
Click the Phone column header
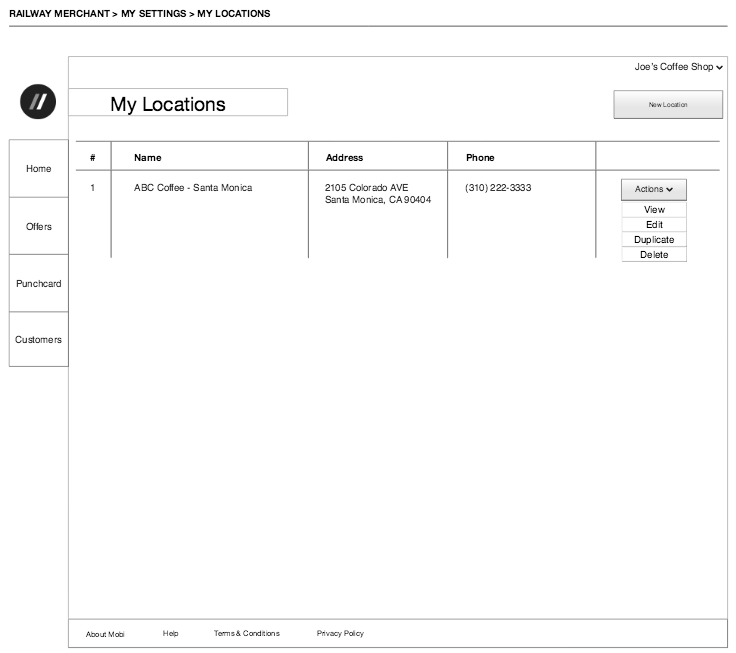pos(479,158)
